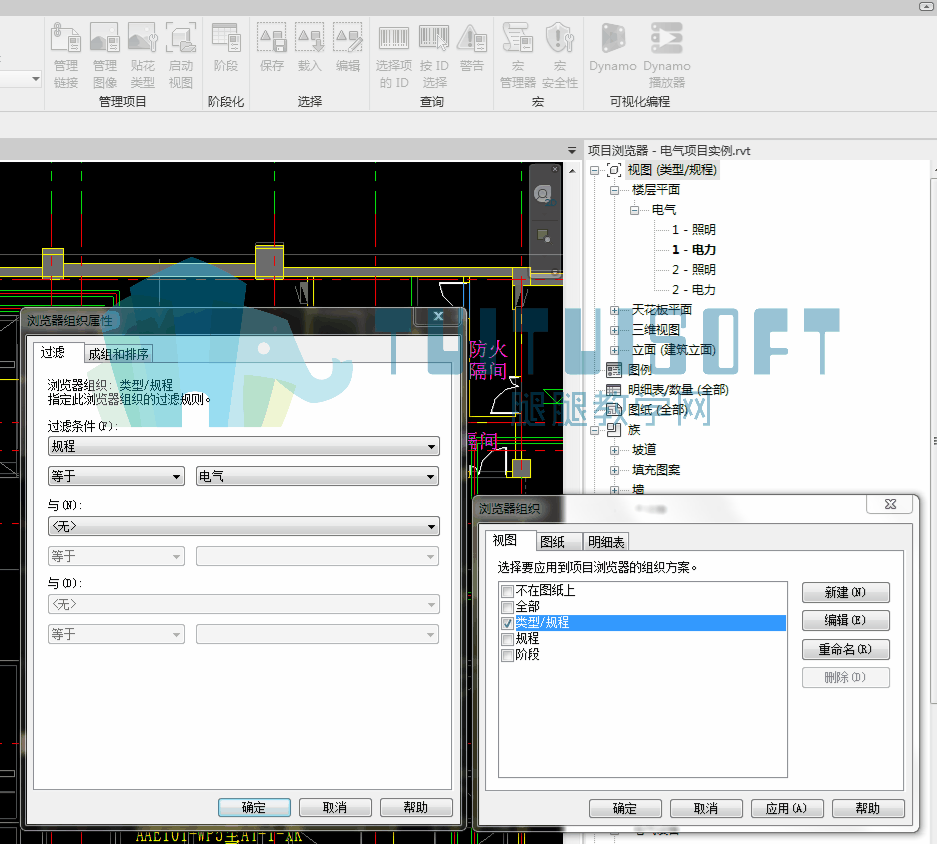Click the Select by ID icon (按ID选择)

click(x=434, y=55)
